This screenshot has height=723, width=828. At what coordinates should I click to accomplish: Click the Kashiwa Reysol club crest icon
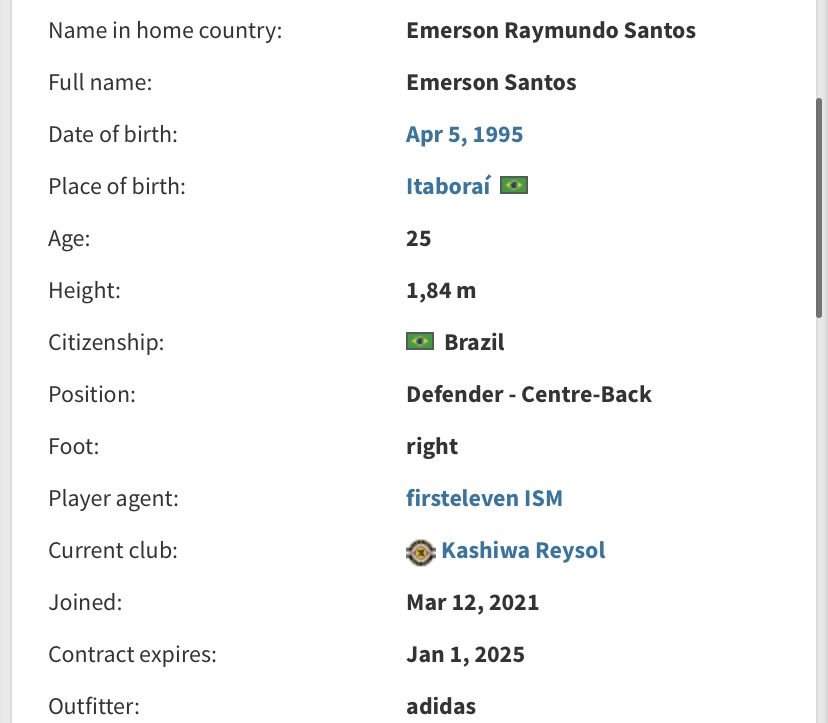click(420, 552)
